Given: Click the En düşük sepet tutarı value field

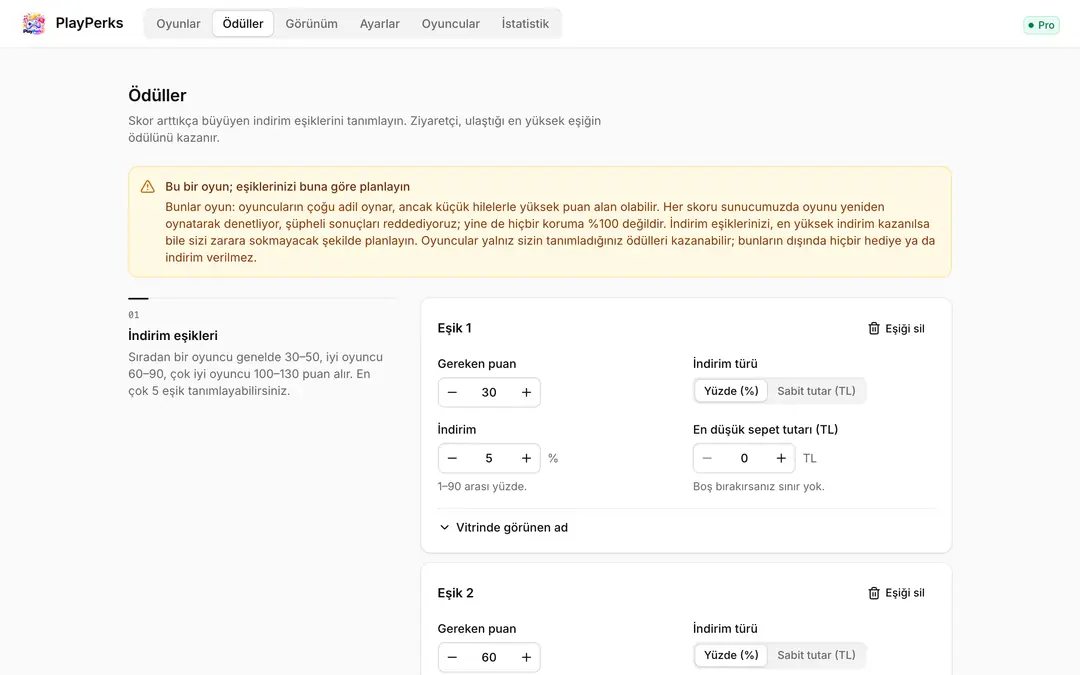Looking at the screenshot, I should (x=744, y=459).
